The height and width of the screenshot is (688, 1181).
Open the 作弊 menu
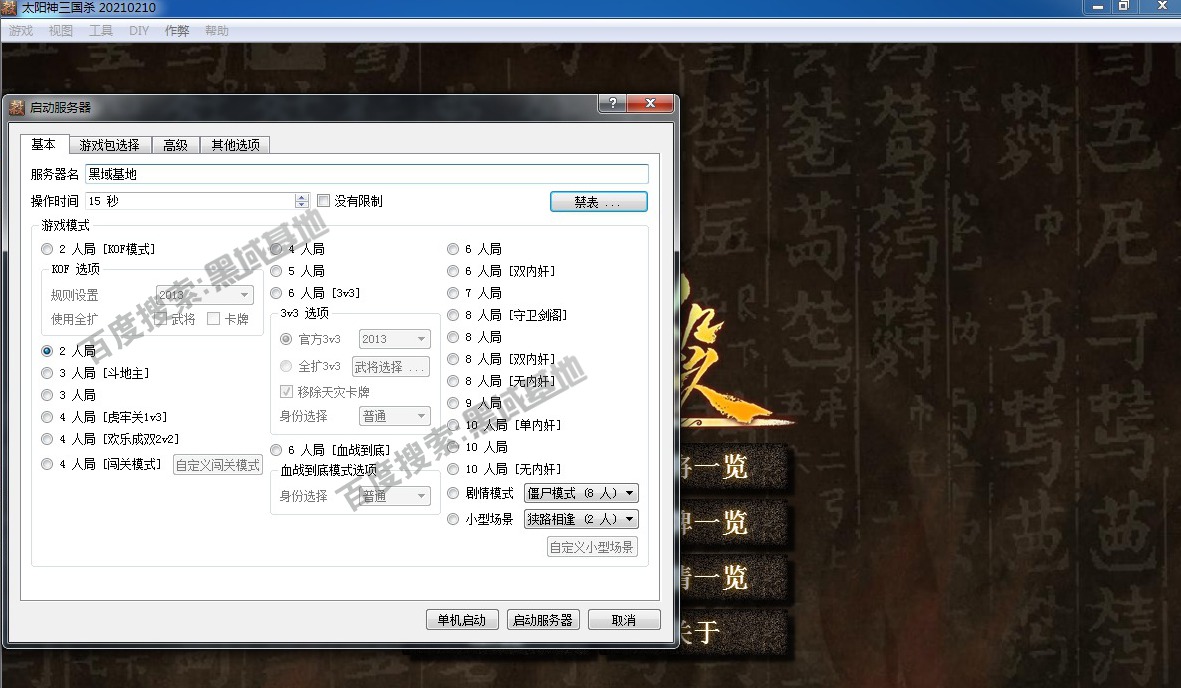point(177,31)
